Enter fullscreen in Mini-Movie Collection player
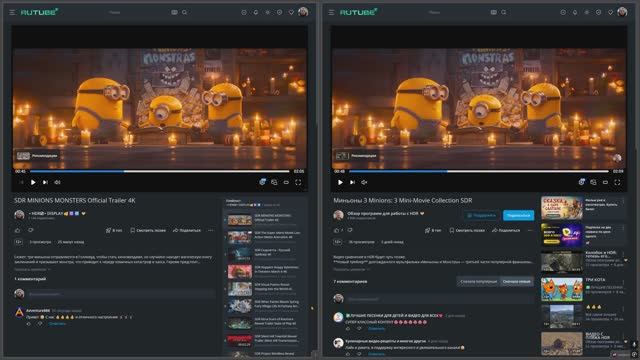The height and width of the screenshot is (360, 640). pyautogui.click(x=617, y=182)
